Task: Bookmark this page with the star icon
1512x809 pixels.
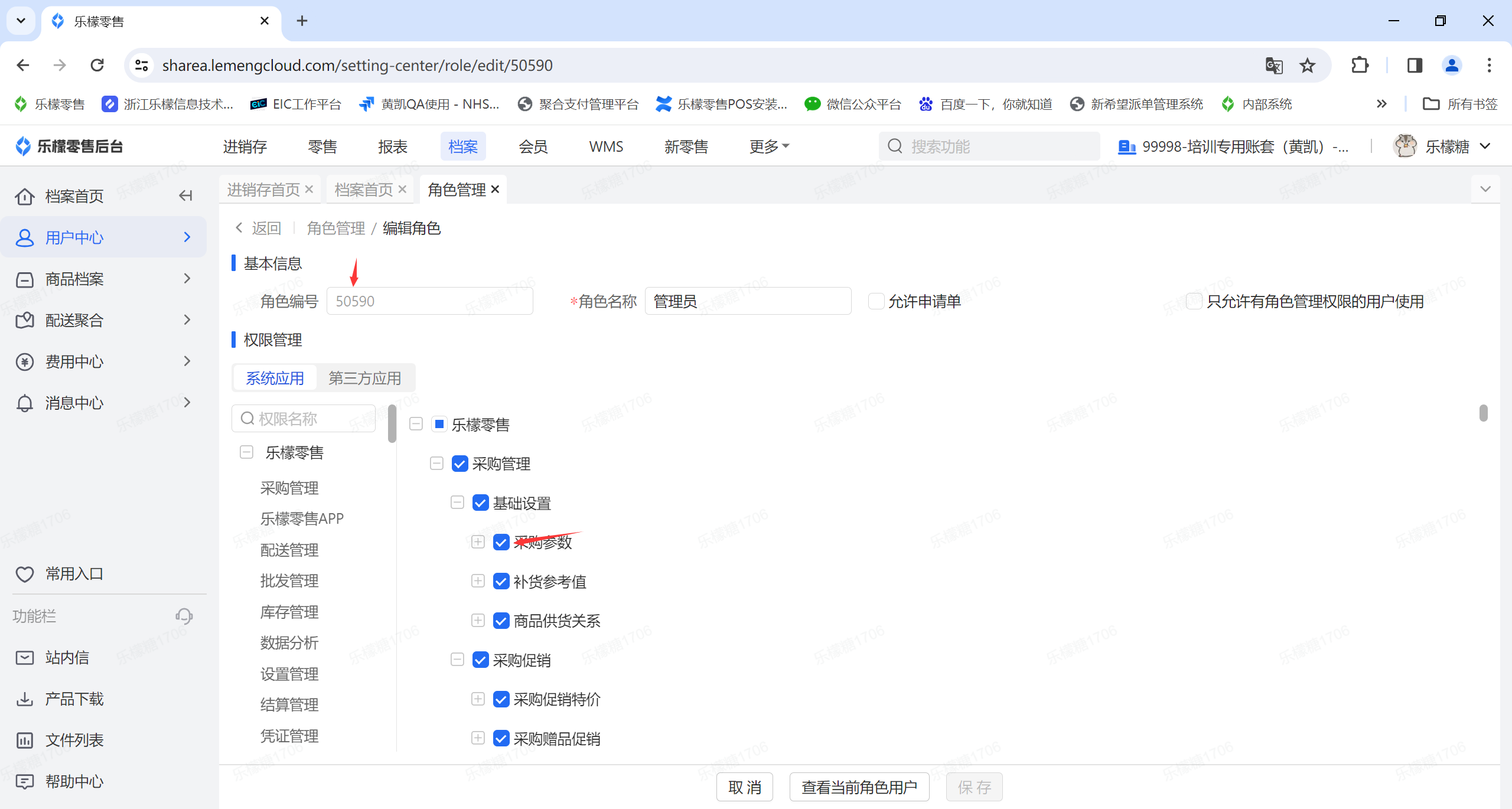Action: (1308, 65)
